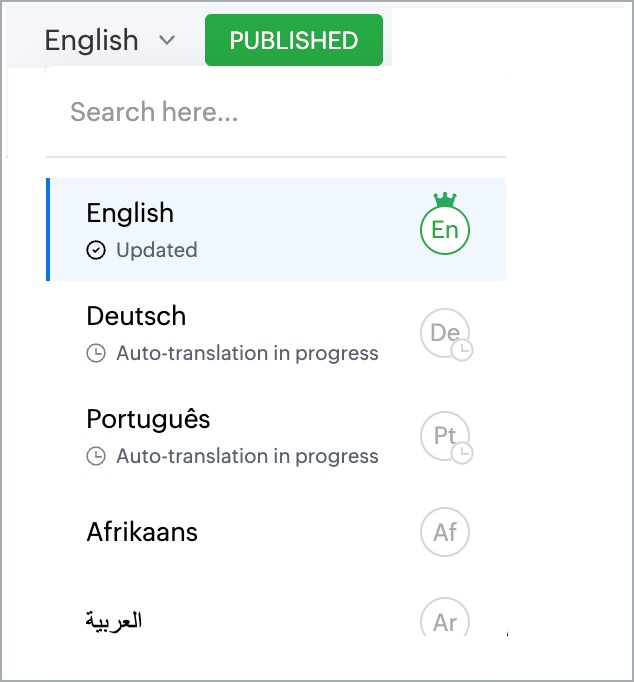Select the Arabic language entry
This screenshot has width=634, height=682.
coord(276,620)
